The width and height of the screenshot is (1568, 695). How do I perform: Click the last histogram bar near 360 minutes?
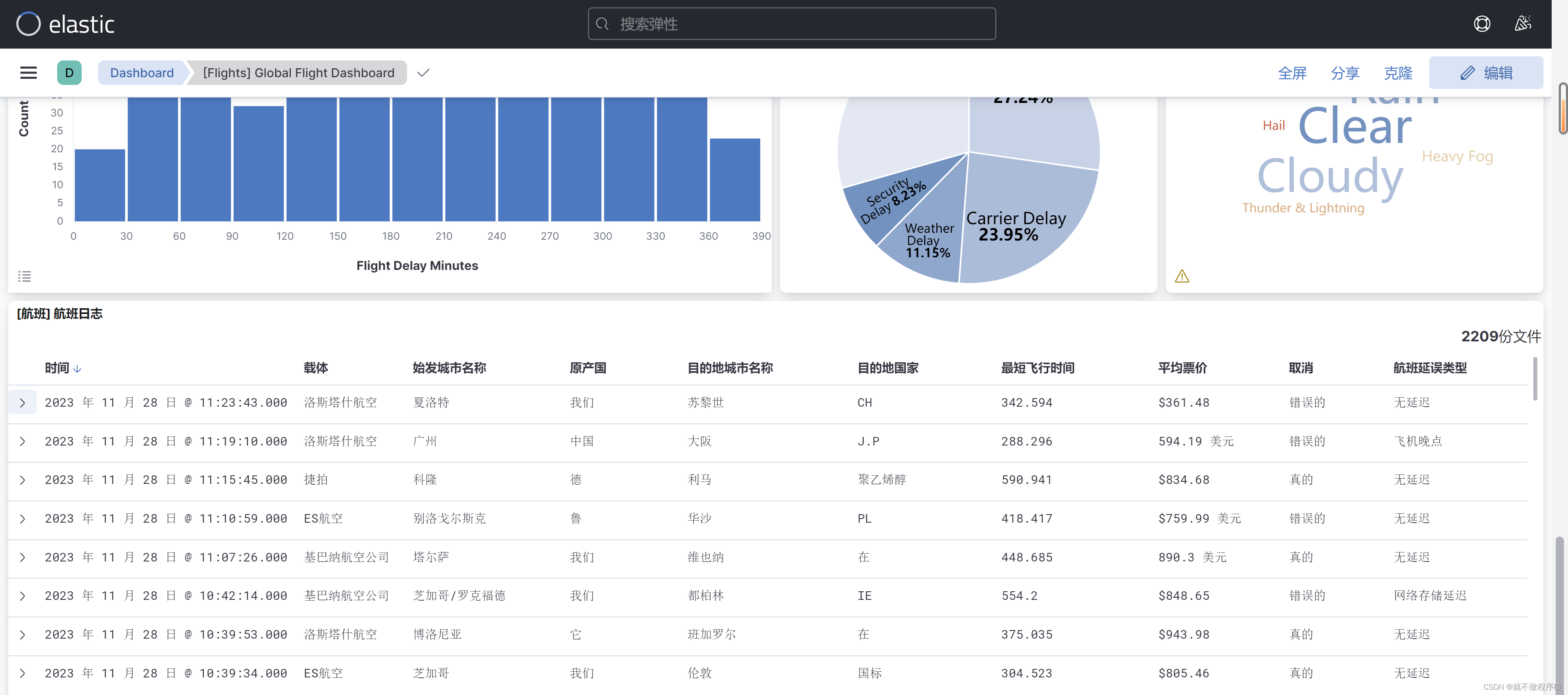735,180
